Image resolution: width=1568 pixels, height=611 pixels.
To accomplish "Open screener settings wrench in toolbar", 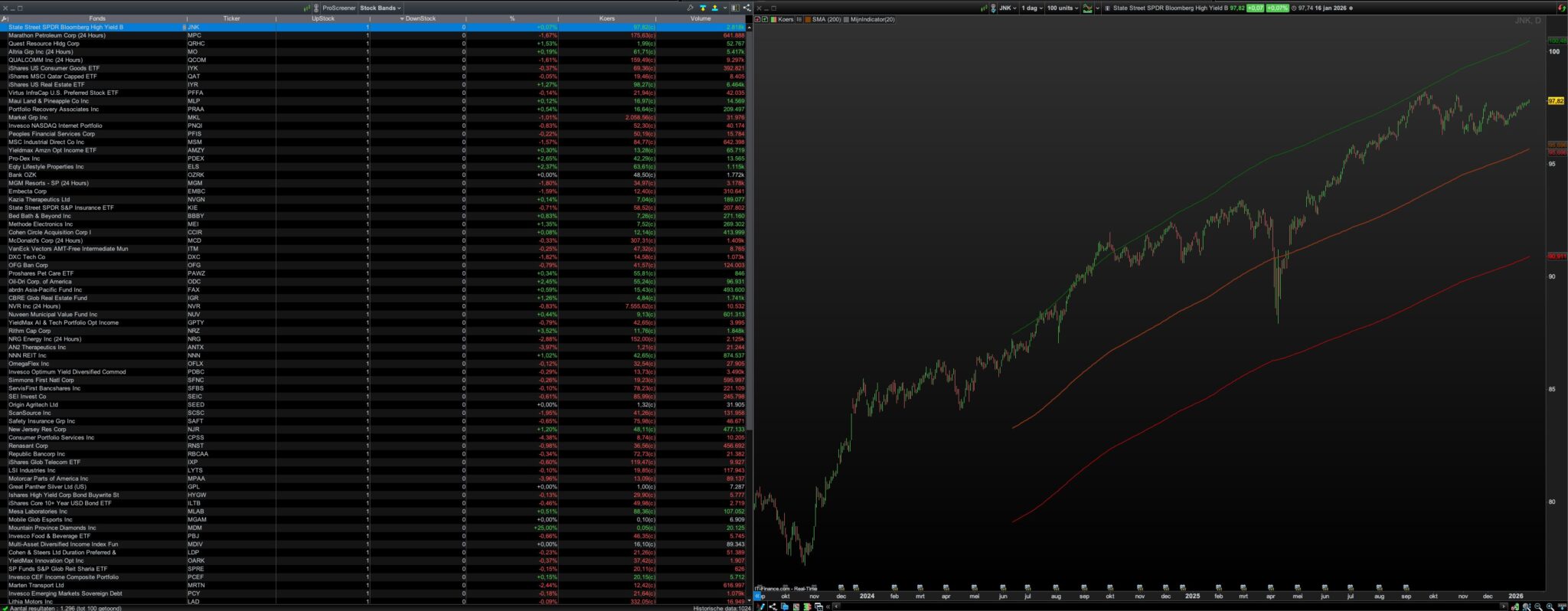I will (690, 8).
